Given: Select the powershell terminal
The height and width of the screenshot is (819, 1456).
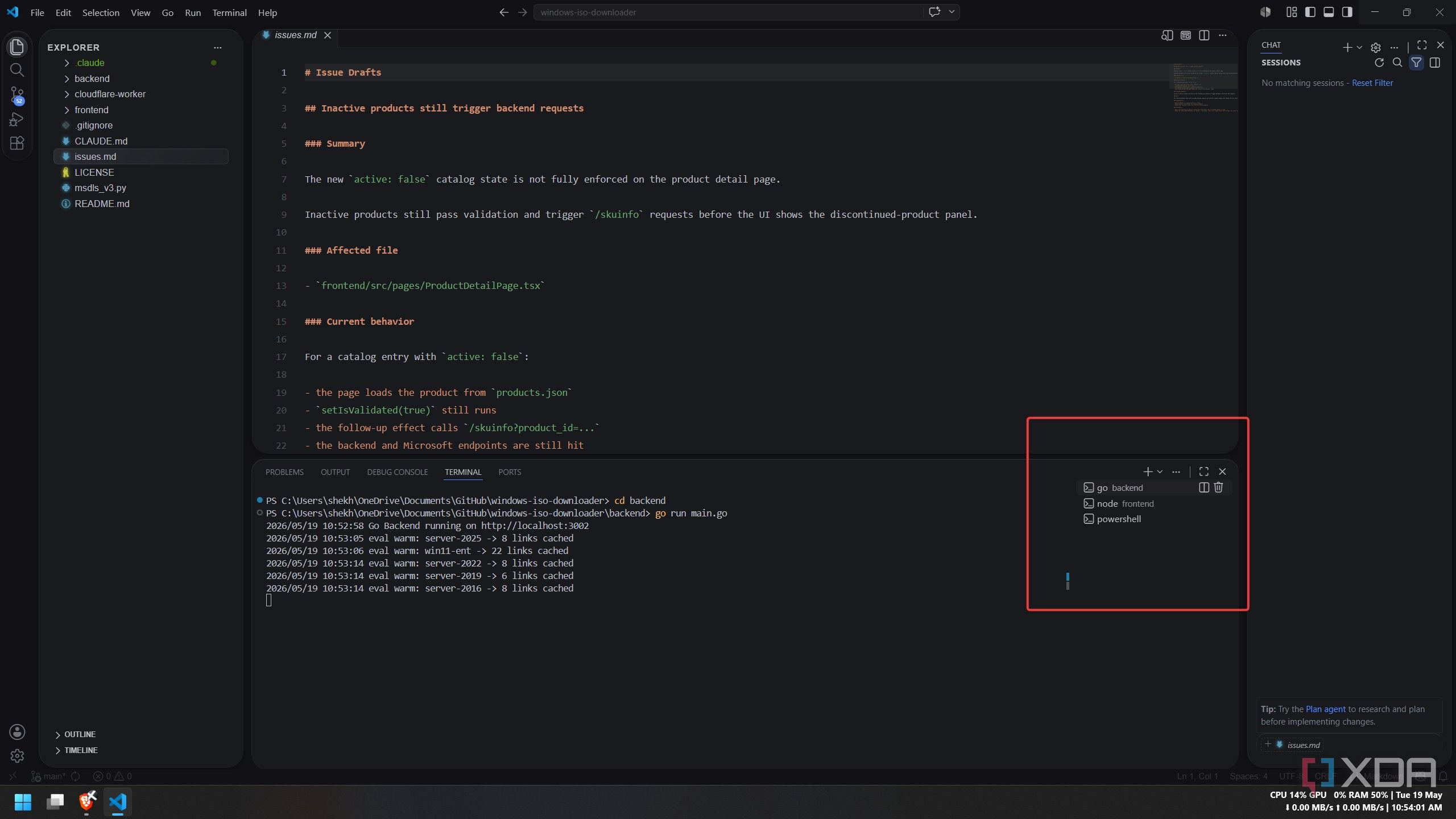Looking at the screenshot, I should click(x=1154, y=519).
